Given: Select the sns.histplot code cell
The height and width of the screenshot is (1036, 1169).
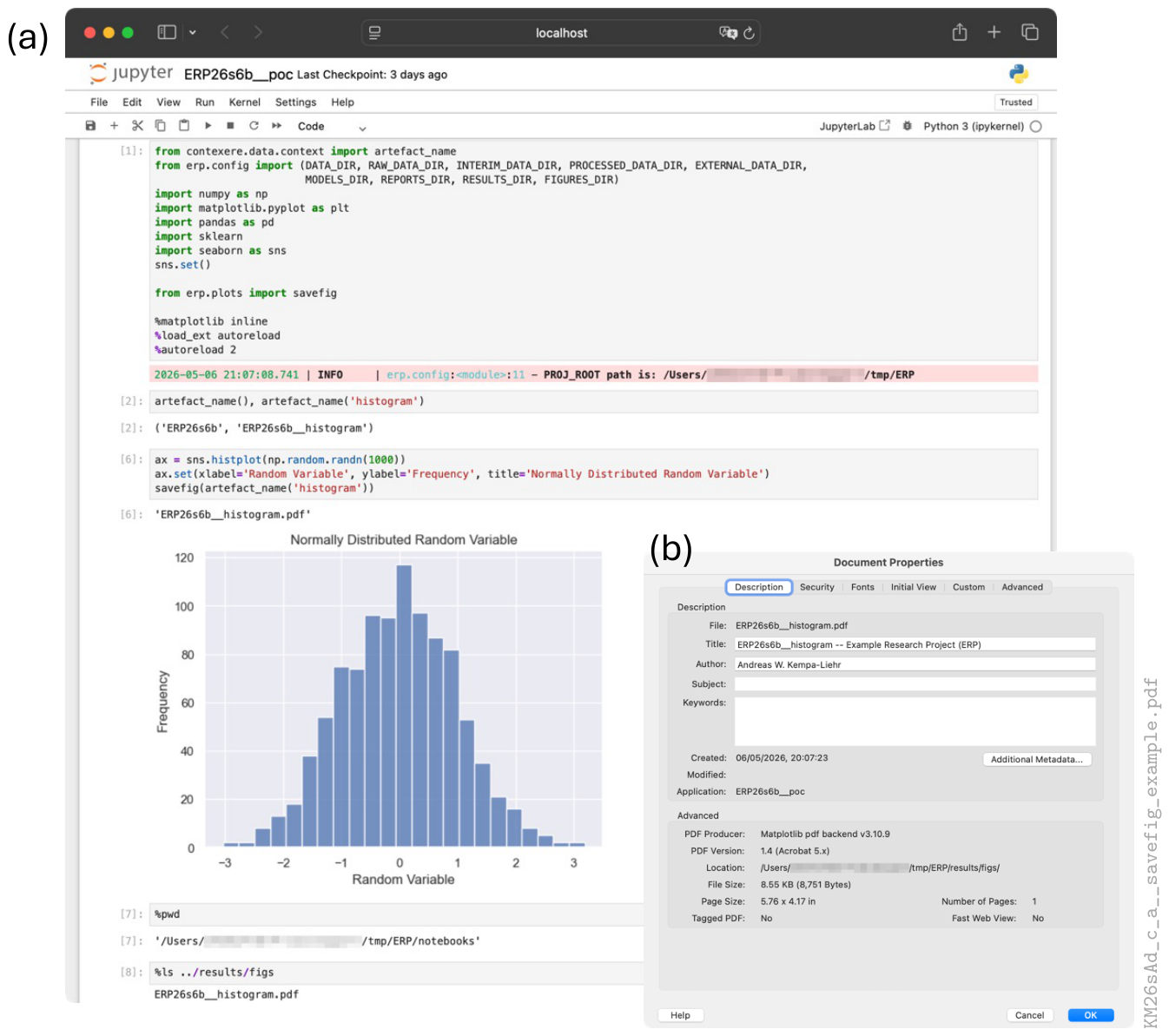Looking at the screenshot, I should pyautogui.click(x=594, y=473).
